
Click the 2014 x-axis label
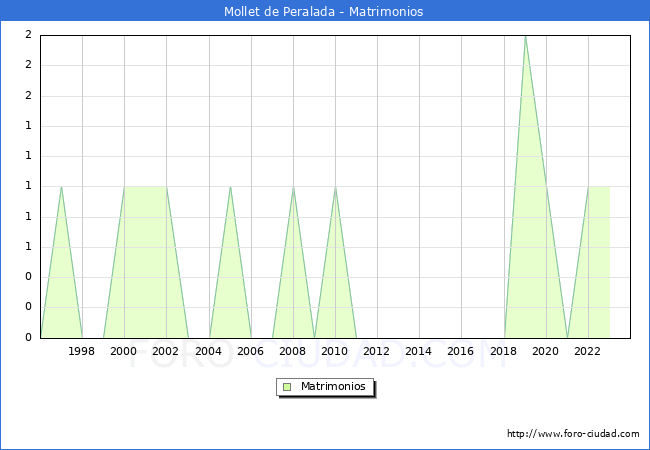[419, 351]
